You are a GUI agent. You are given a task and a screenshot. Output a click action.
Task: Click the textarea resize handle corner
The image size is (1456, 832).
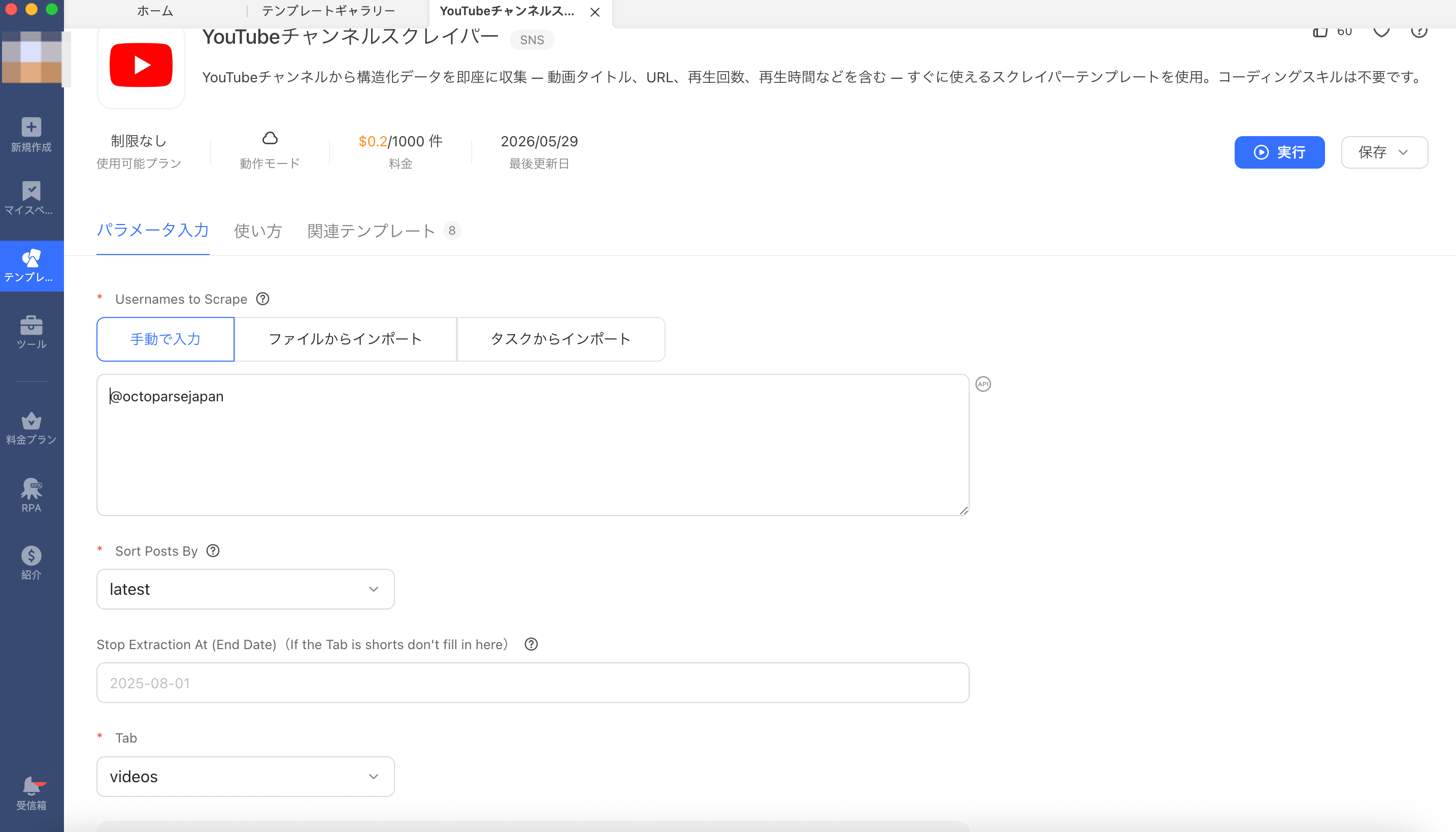963,510
